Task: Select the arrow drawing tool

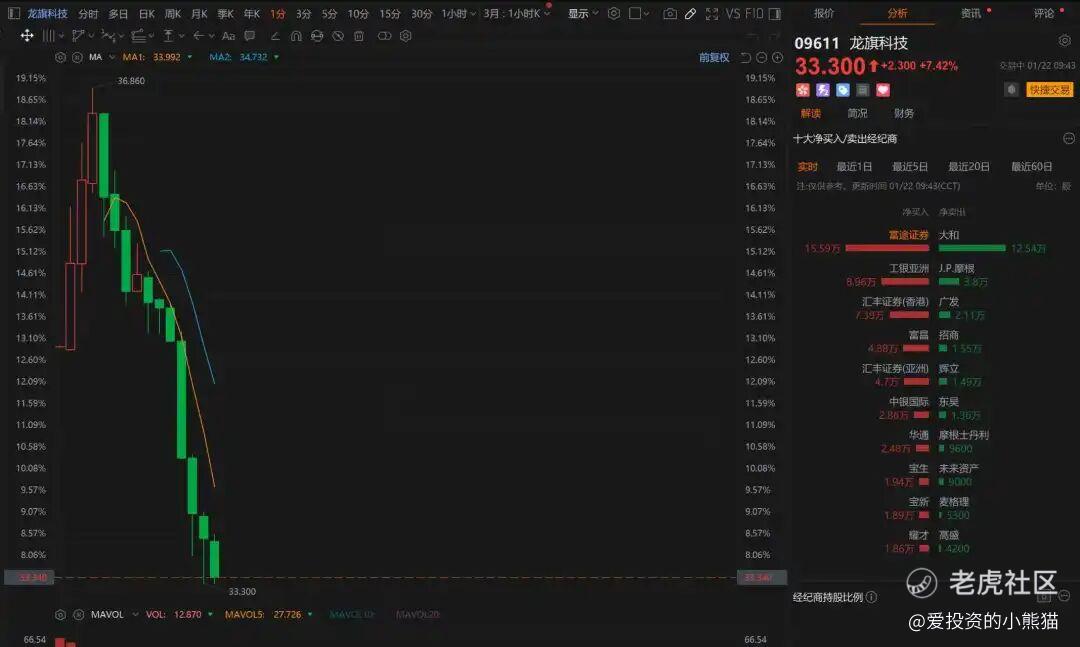Action: 198,36
